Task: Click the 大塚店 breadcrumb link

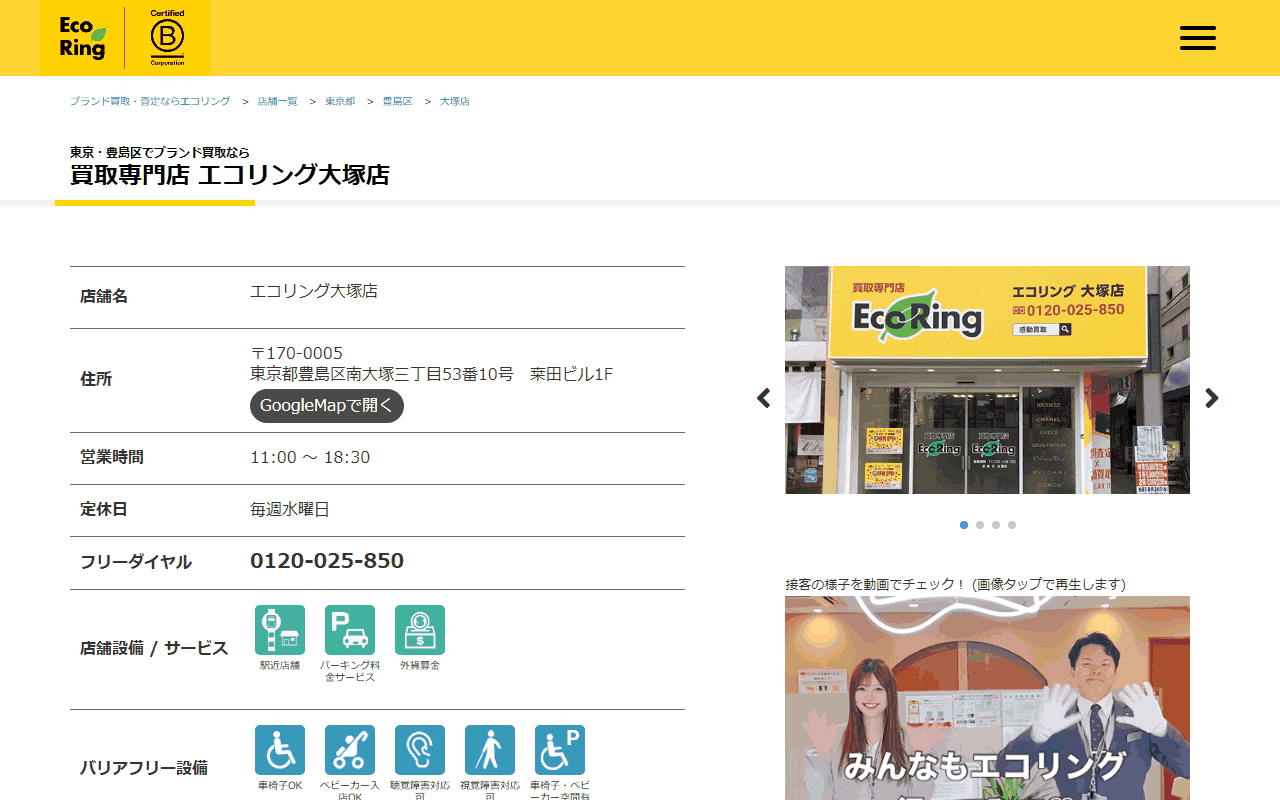Action: [455, 102]
